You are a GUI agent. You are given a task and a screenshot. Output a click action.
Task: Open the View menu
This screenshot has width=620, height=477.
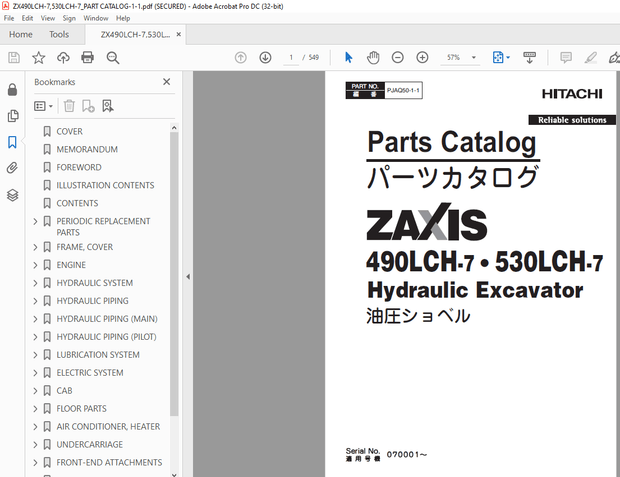48,18
